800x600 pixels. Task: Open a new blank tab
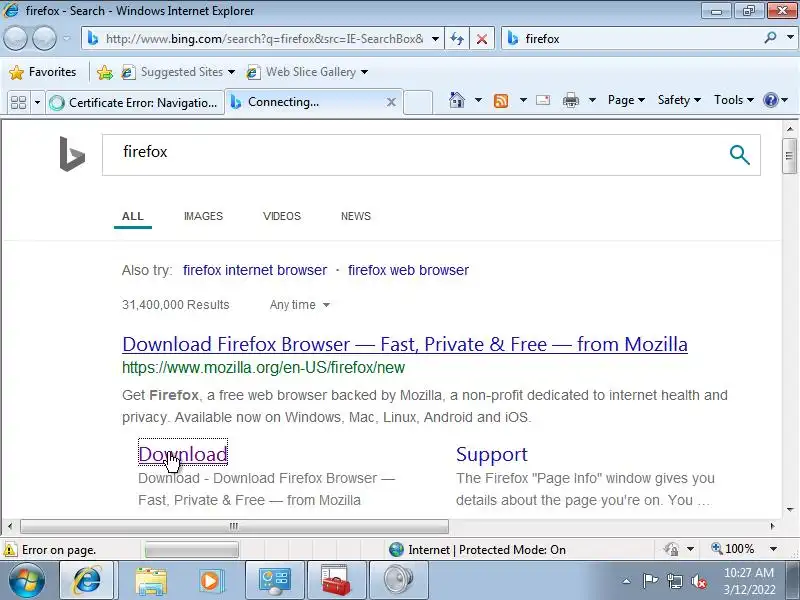coord(418,102)
